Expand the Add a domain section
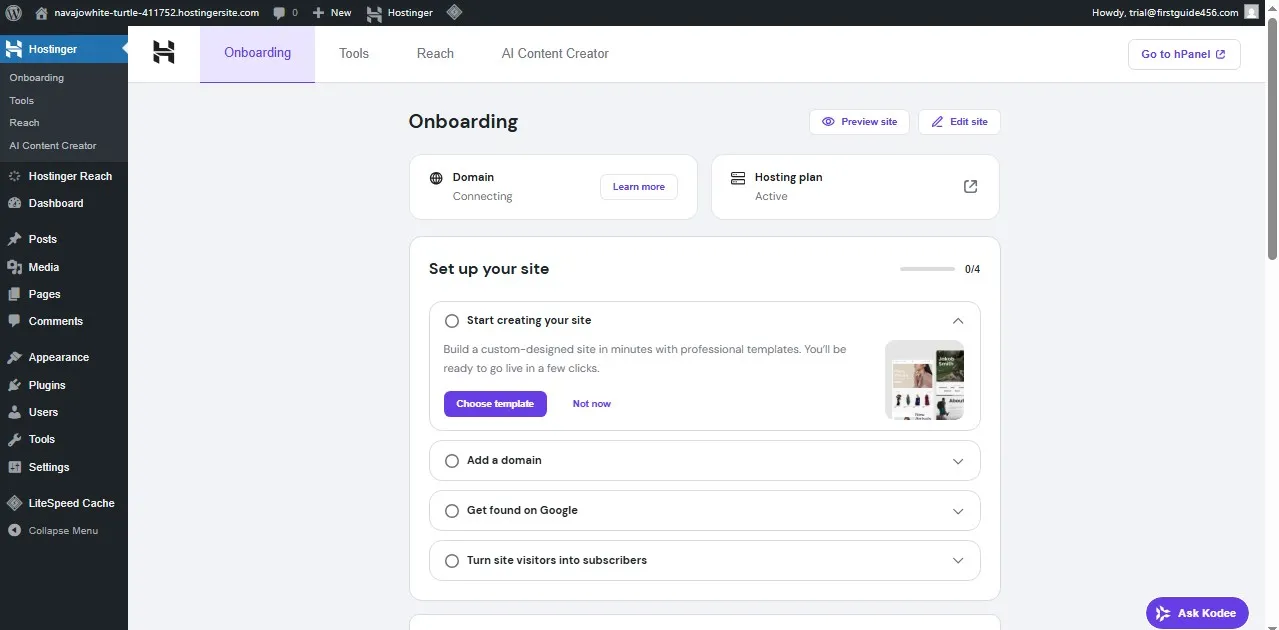Screen dimensions: 1279x630 click(957, 460)
